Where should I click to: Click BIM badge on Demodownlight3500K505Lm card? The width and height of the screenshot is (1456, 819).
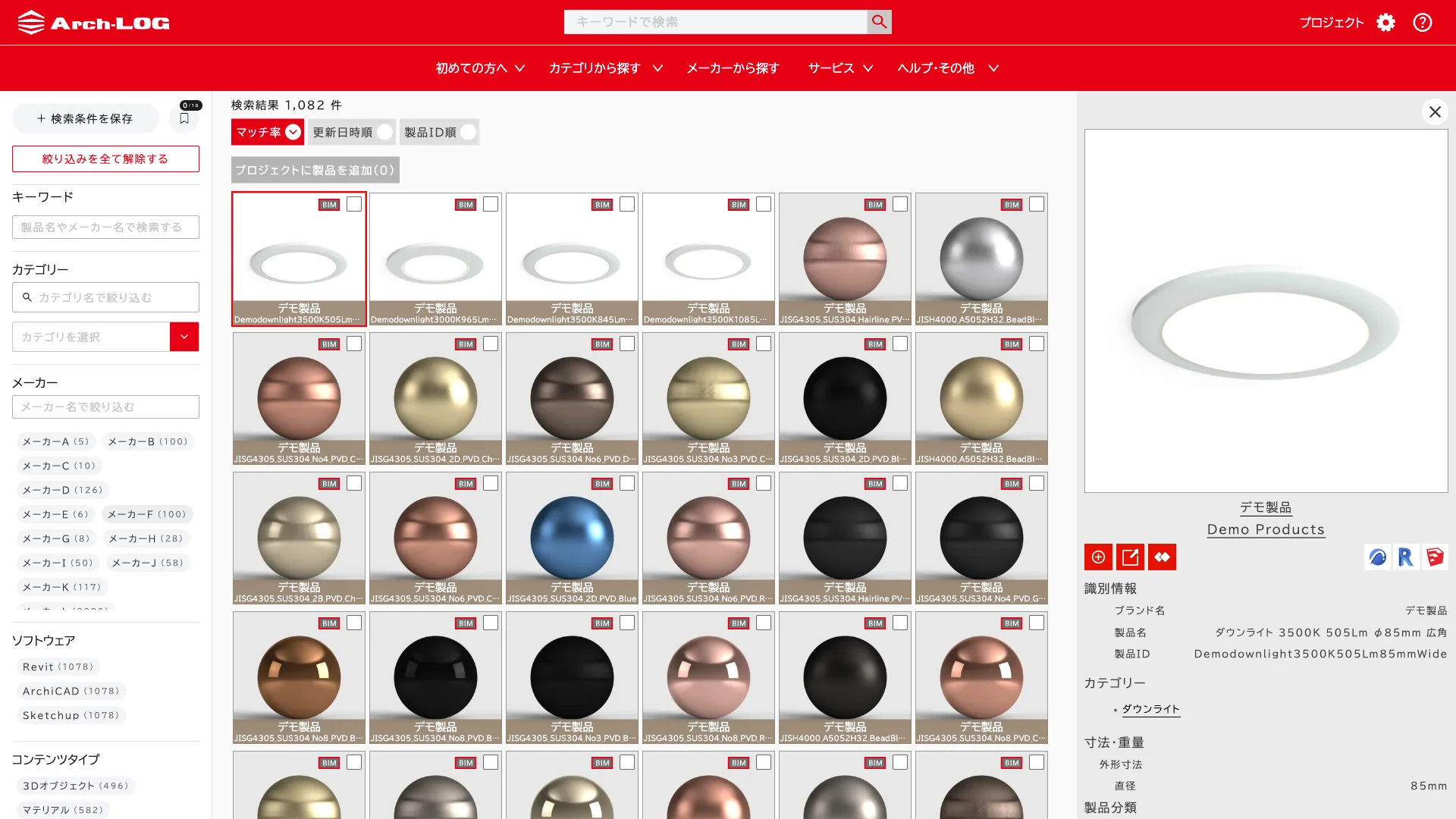point(329,205)
